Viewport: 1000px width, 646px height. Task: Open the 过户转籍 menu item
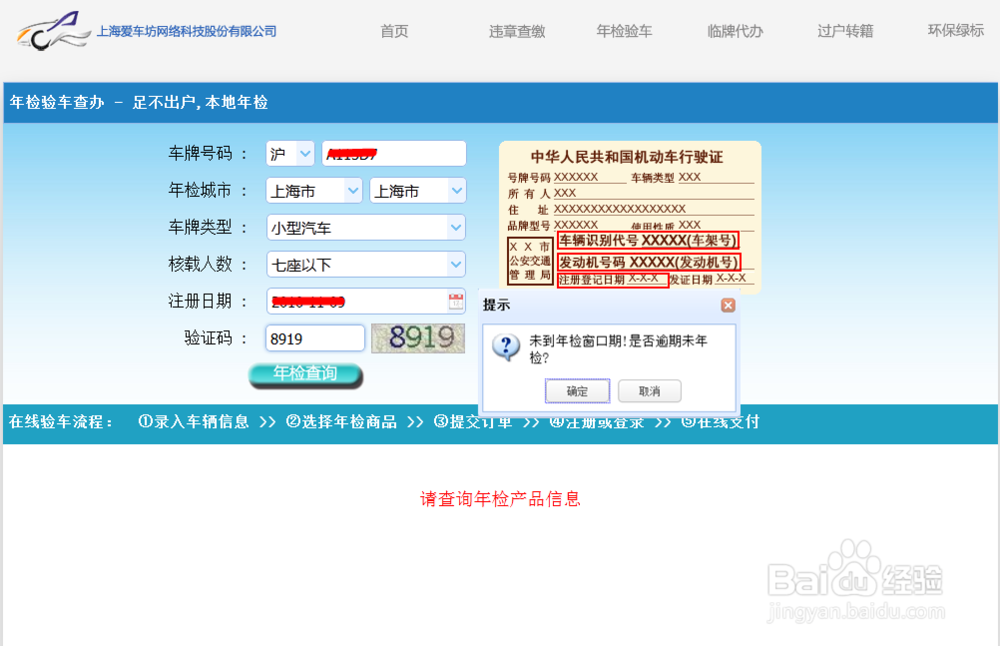pyautogui.click(x=845, y=31)
